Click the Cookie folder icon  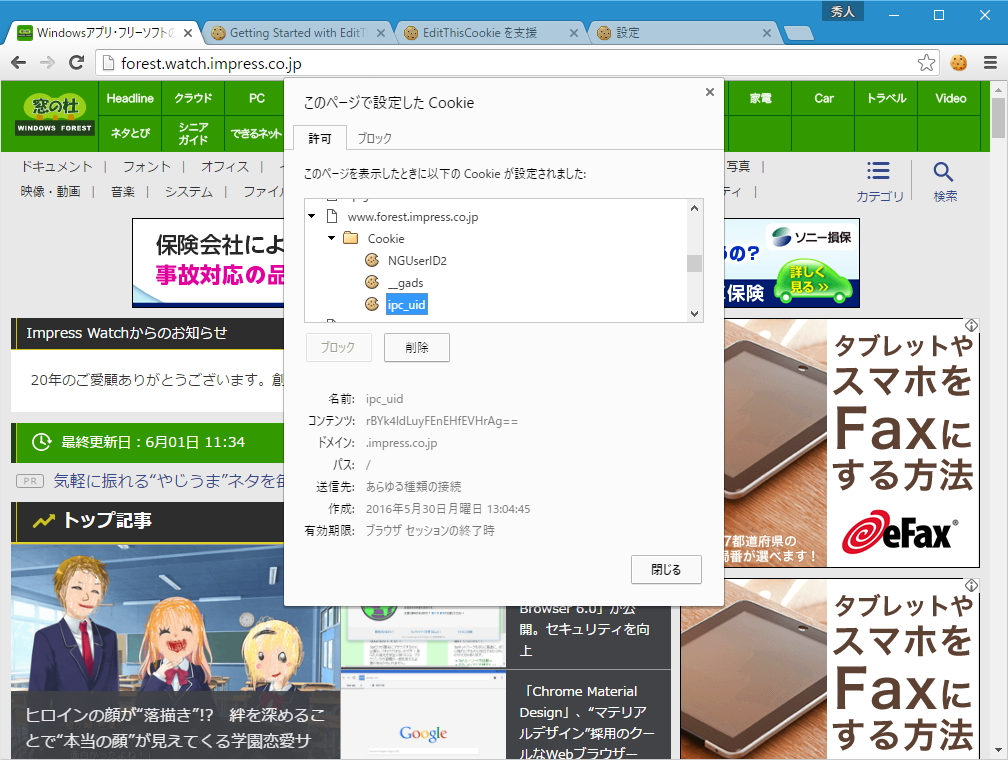coord(350,239)
